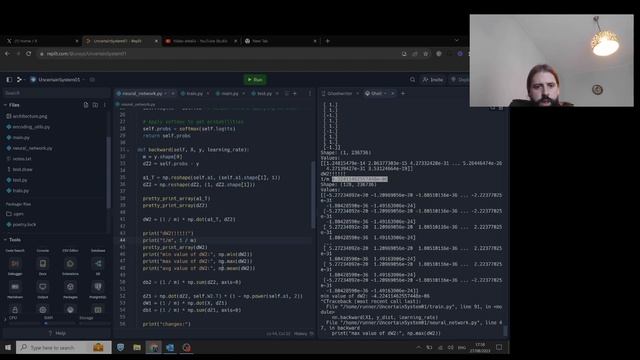
Task: Switch to the test.py editor tab
Action: click(x=264, y=93)
